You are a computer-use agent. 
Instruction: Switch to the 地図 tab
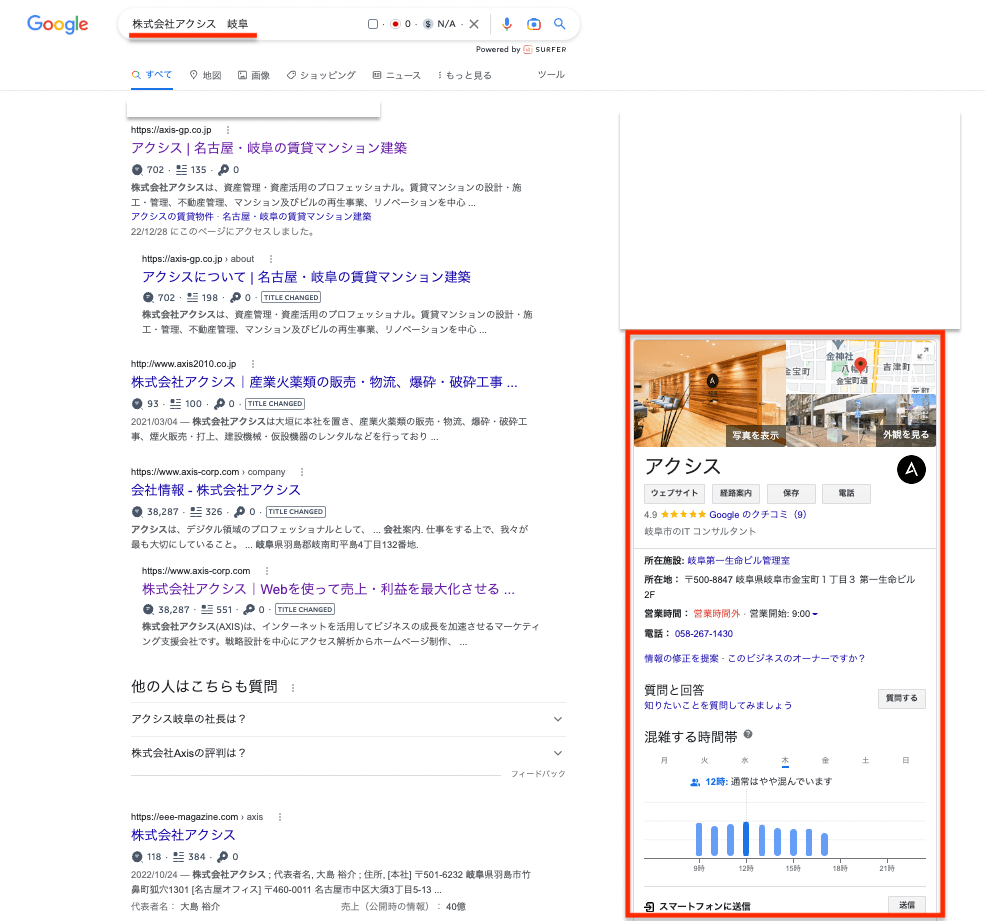(x=205, y=75)
